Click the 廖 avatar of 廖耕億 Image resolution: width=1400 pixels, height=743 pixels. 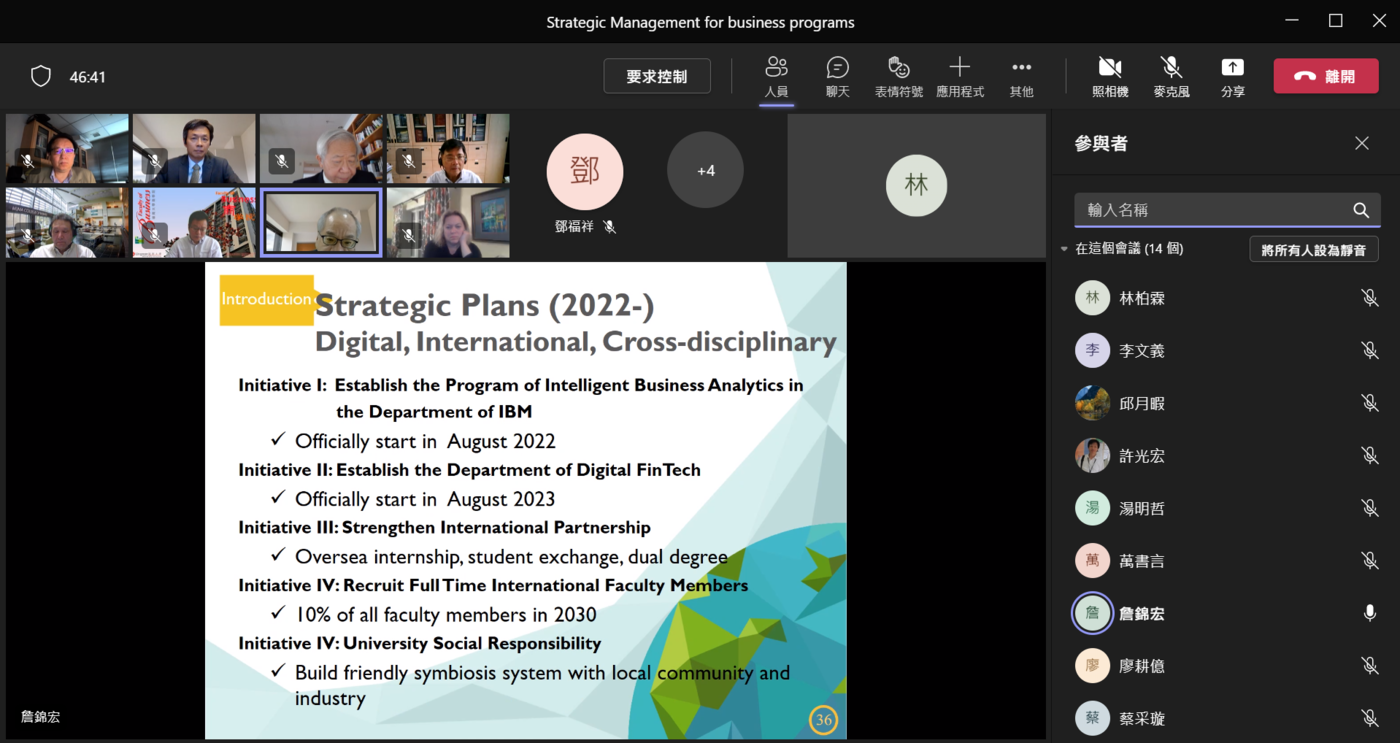click(x=1092, y=666)
